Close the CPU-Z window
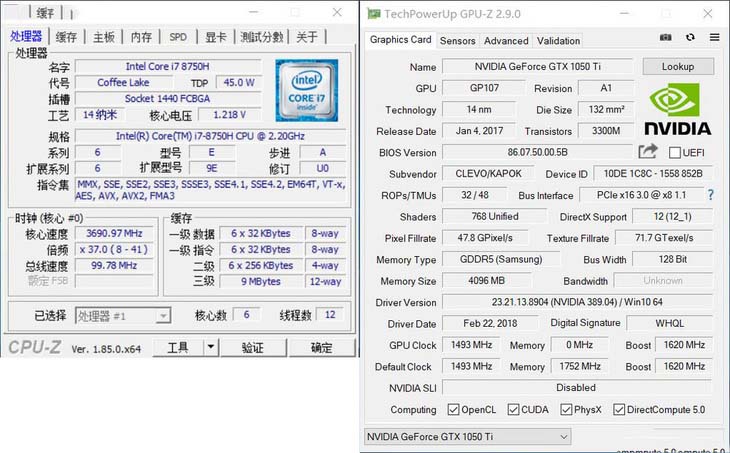The height and width of the screenshot is (453, 730). 337,13
